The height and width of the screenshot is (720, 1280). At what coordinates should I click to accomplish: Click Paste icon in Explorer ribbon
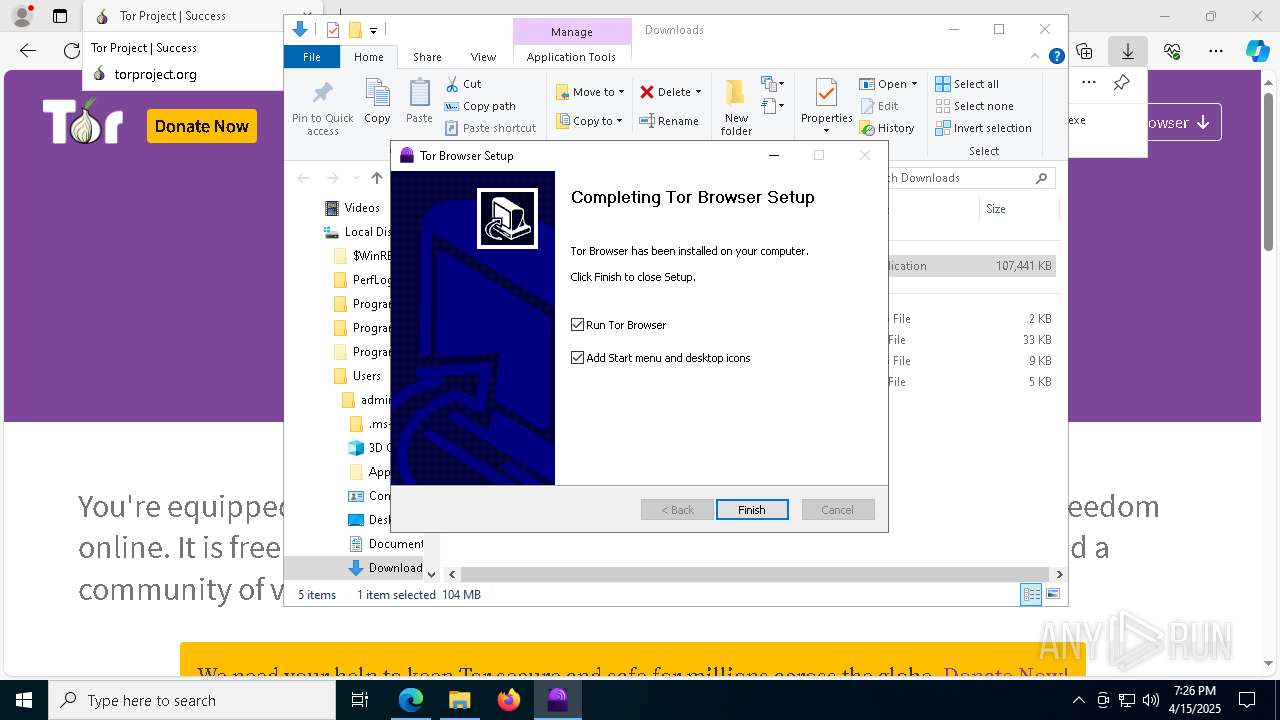pos(419,101)
